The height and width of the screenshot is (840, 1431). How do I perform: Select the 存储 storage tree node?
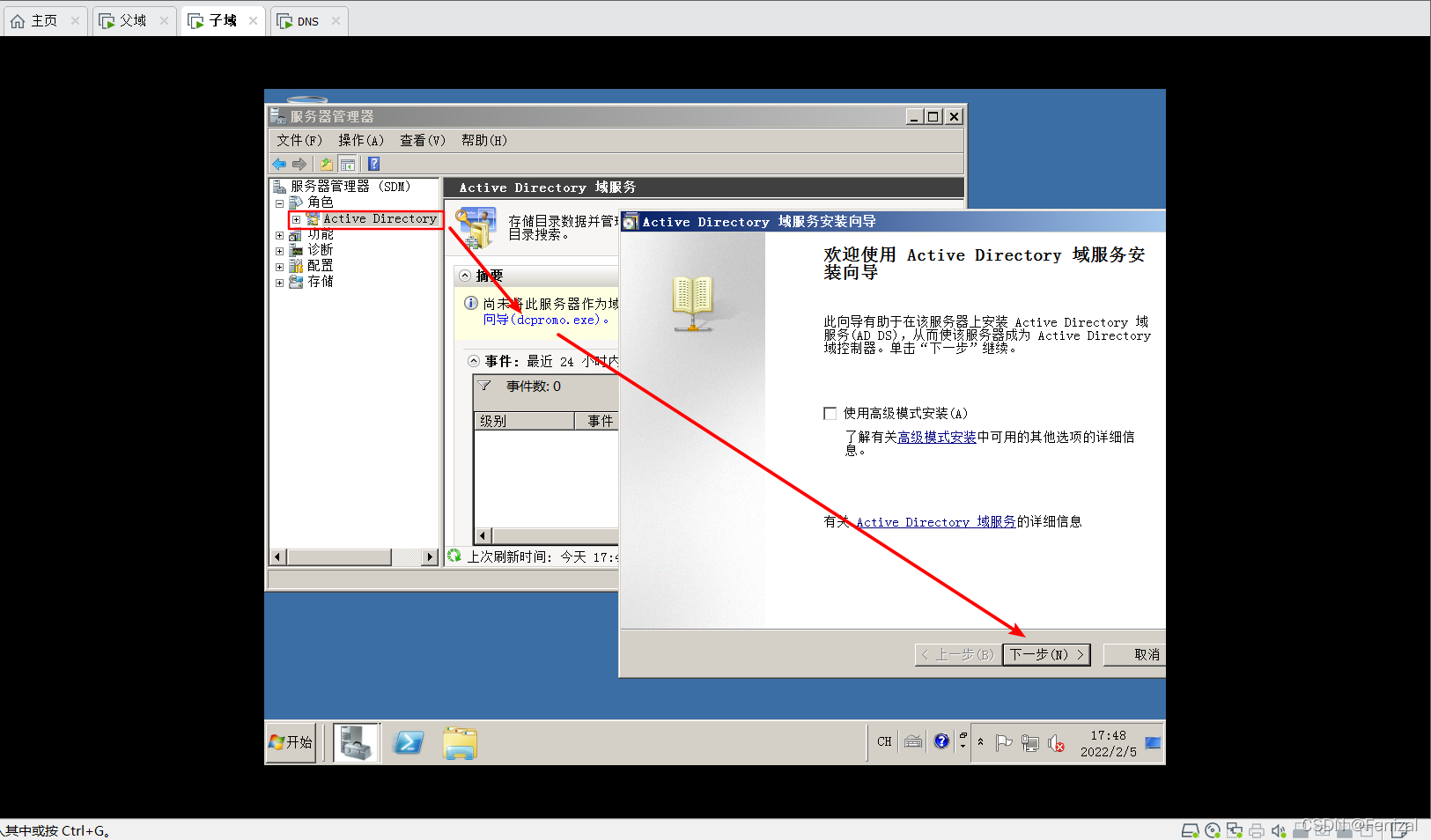pos(321,282)
